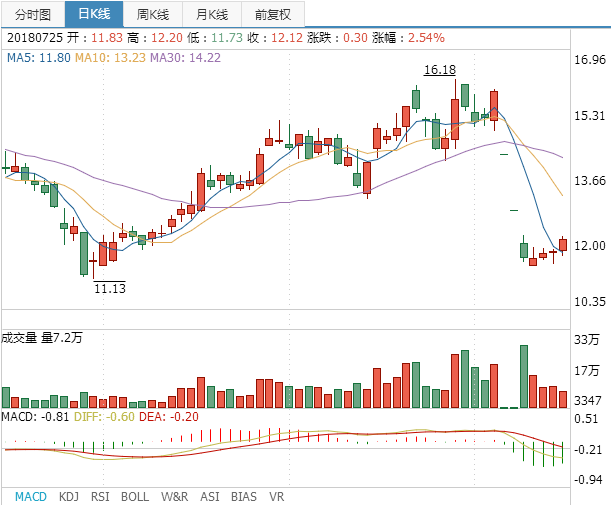Click the 20180725 date text

tap(35, 38)
